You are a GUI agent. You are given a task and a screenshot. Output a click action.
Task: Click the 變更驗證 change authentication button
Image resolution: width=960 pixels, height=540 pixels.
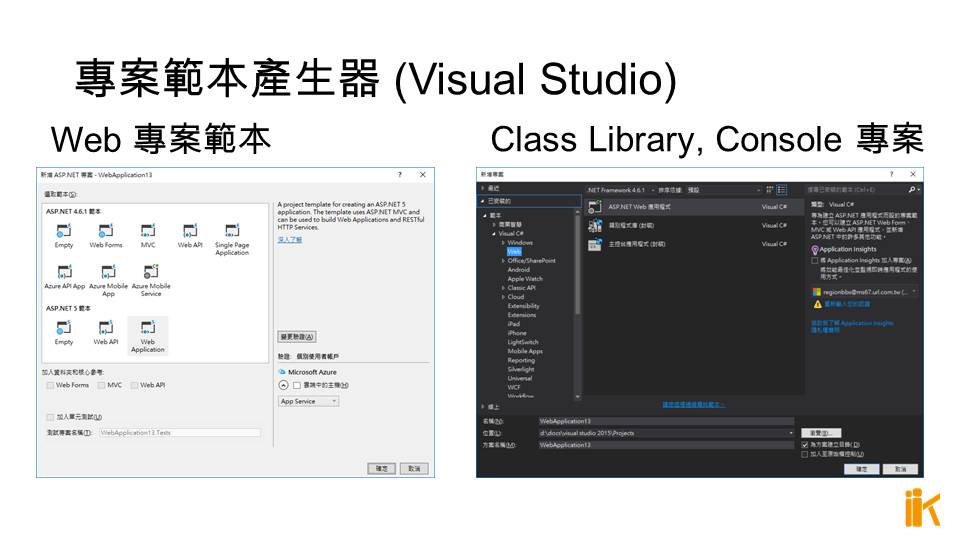[x=297, y=337]
